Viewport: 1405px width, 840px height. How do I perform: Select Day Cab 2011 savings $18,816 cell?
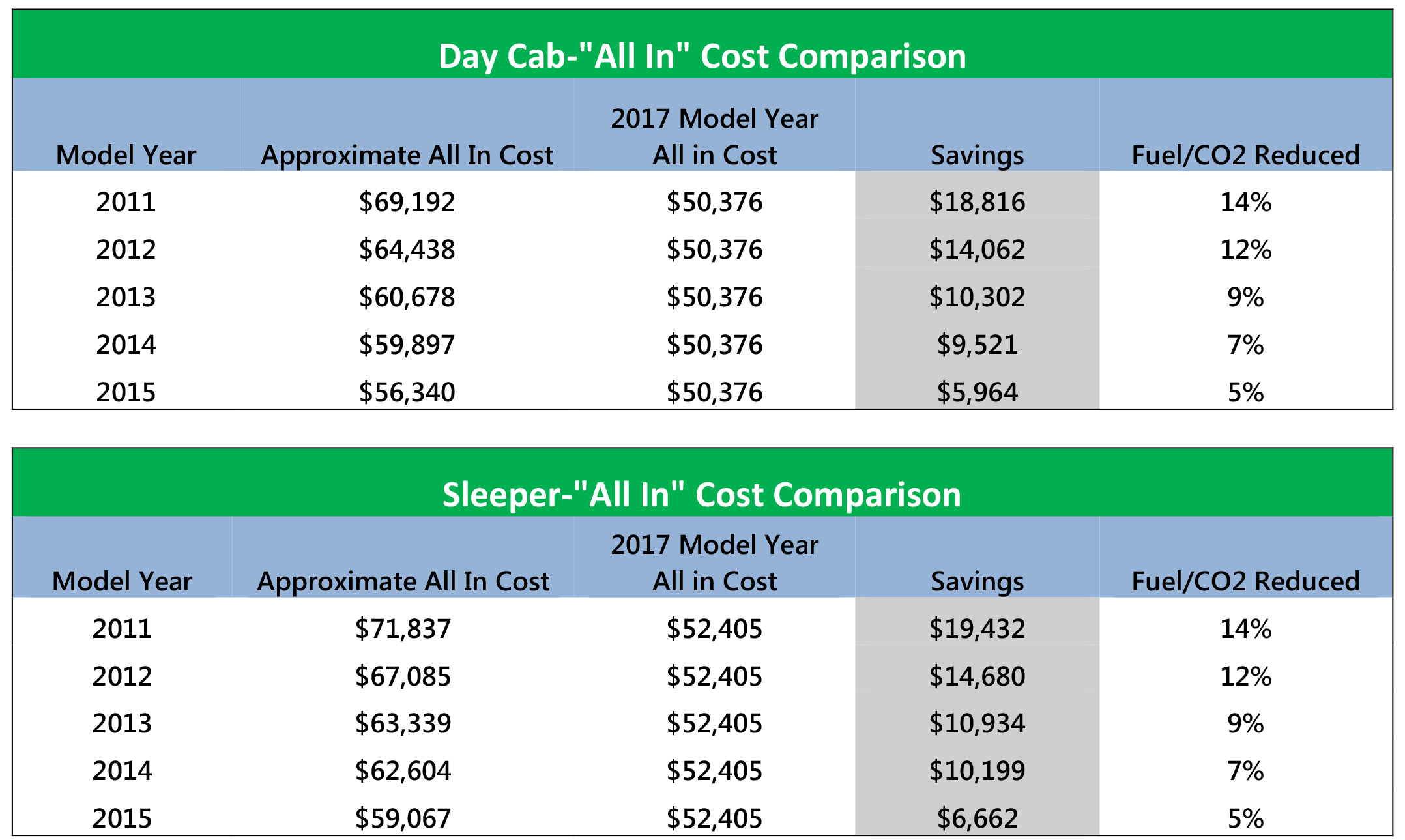(976, 202)
